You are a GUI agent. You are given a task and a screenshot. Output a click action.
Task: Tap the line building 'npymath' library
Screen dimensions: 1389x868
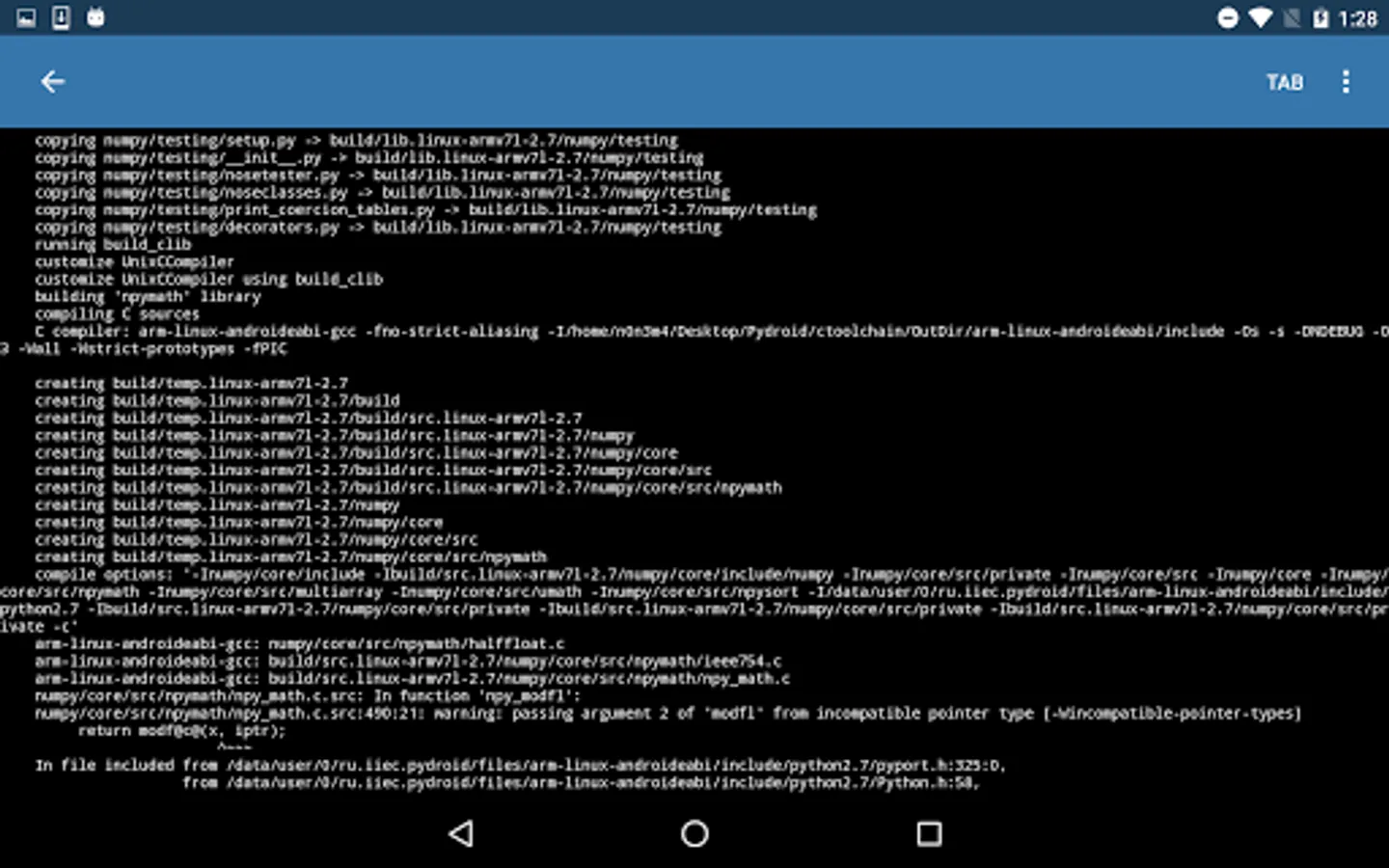coord(148,297)
